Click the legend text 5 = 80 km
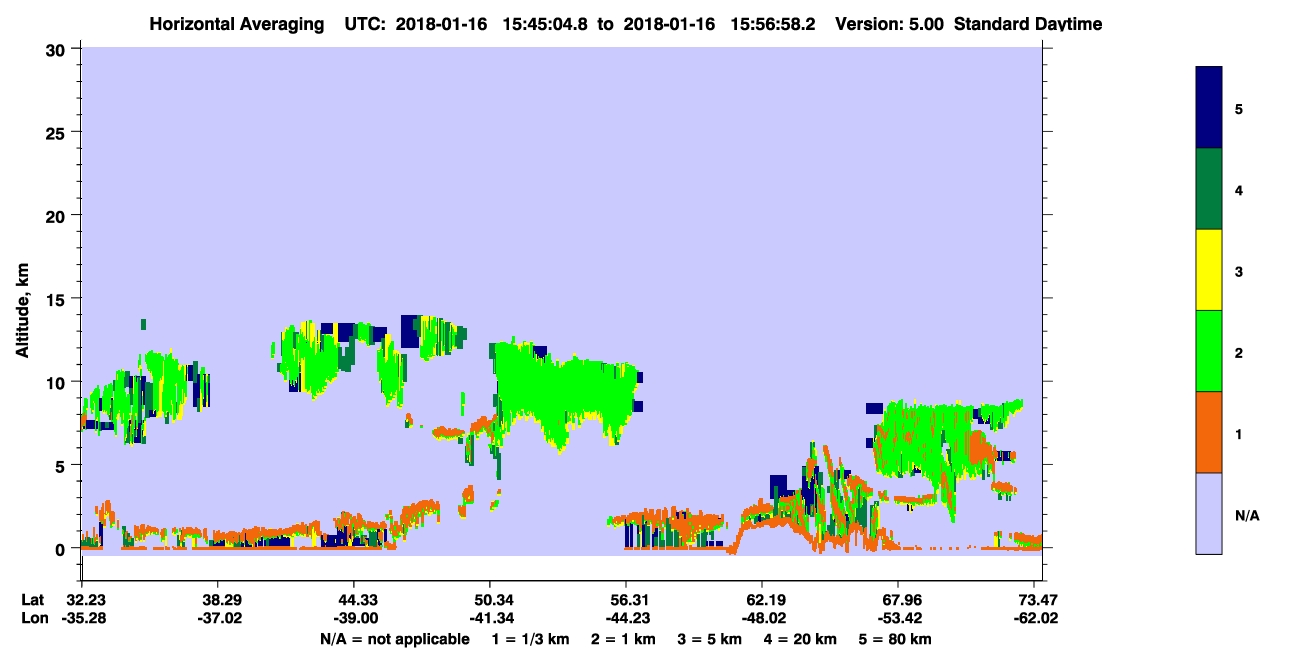Image resolution: width=1300 pixels, height=667 pixels. tap(894, 639)
